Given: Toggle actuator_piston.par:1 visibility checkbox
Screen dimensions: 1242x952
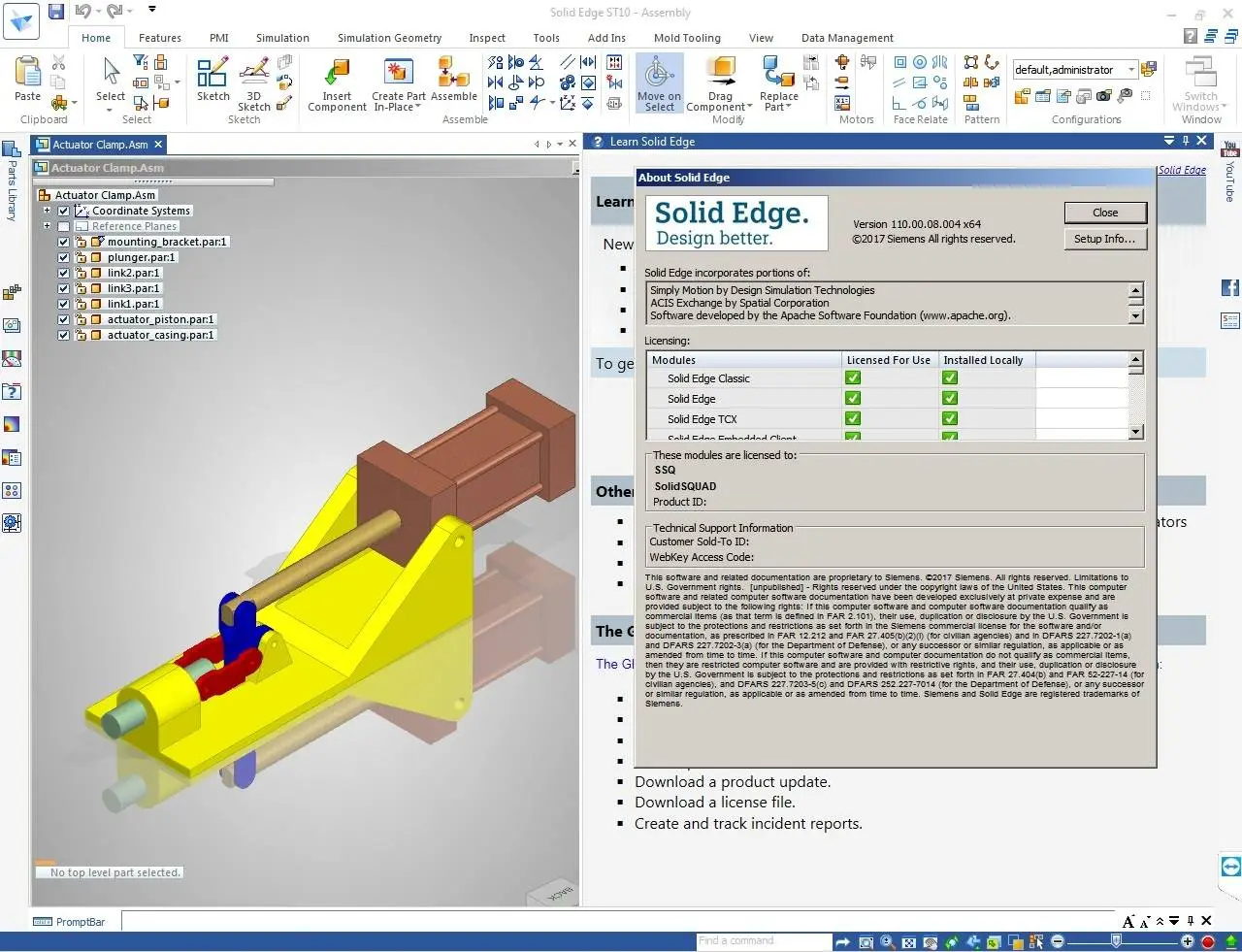Looking at the screenshot, I should coord(64,319).
